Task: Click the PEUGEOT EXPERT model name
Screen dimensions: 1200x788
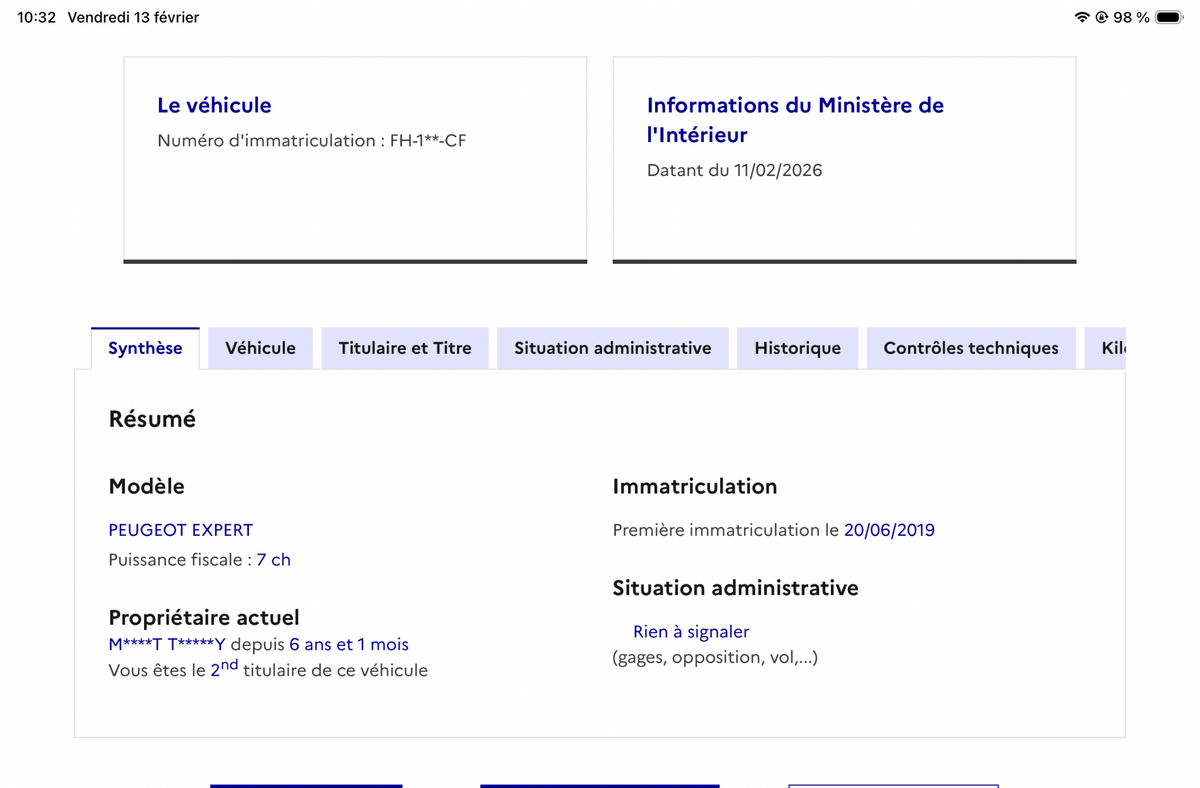Action: pyautogui.click(x=181, y=530)
